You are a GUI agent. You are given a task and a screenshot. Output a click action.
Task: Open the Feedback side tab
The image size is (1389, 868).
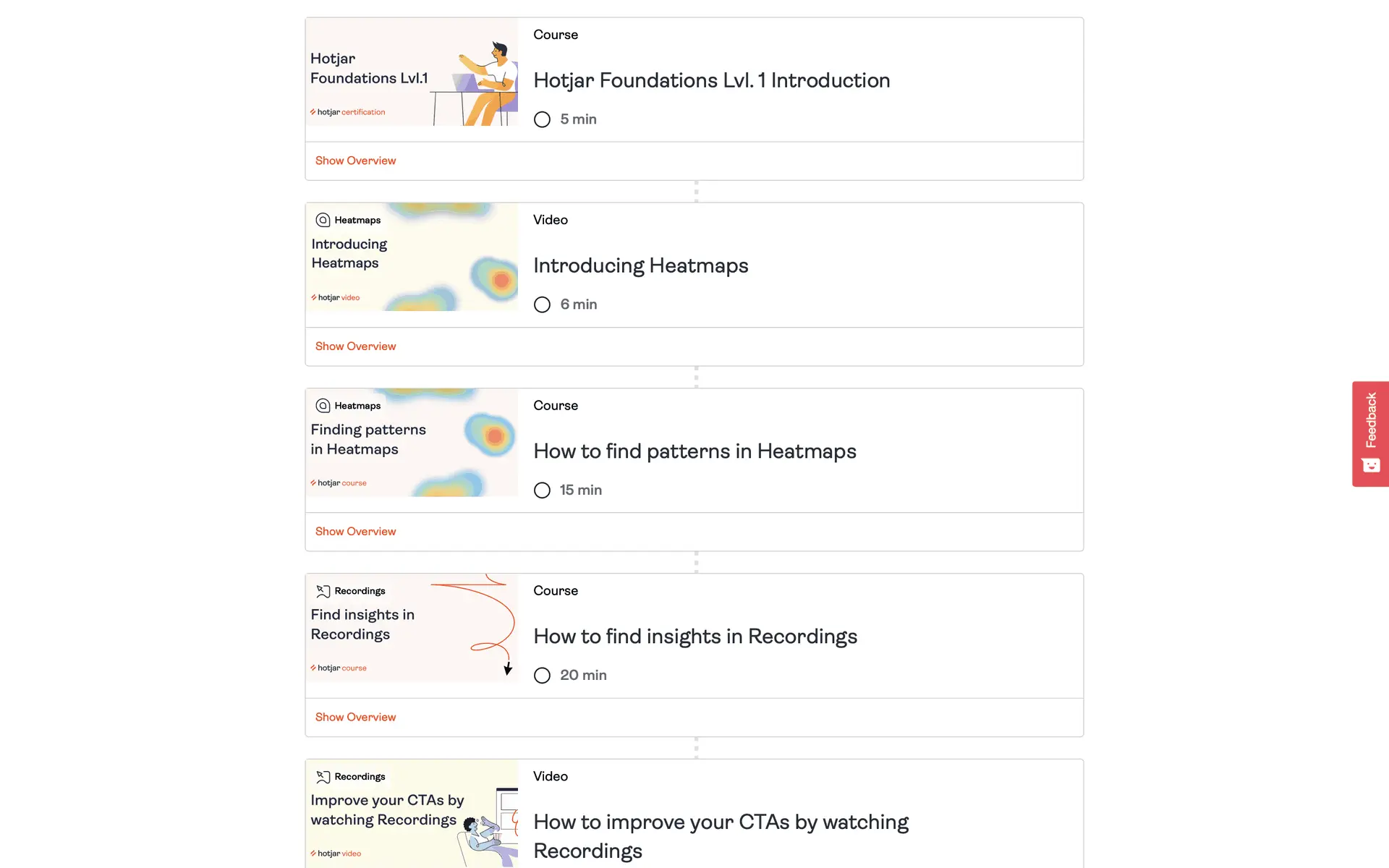[1370, 421]
